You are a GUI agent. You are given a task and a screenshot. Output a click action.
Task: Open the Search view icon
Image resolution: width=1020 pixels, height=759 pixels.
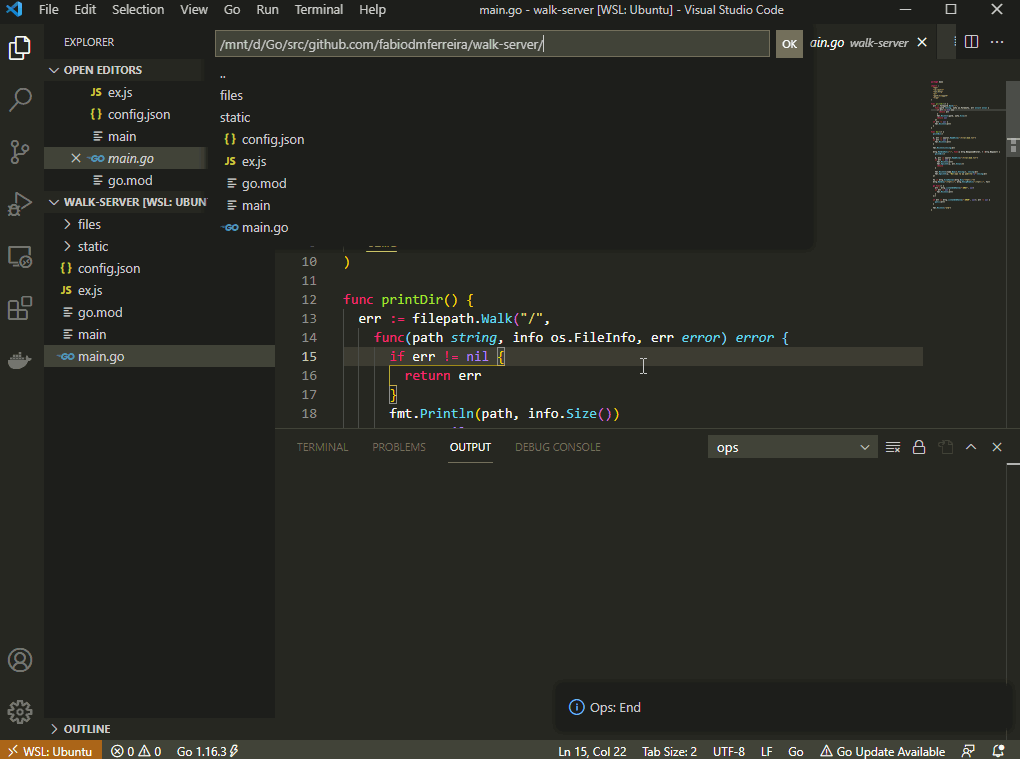(20, 100)
